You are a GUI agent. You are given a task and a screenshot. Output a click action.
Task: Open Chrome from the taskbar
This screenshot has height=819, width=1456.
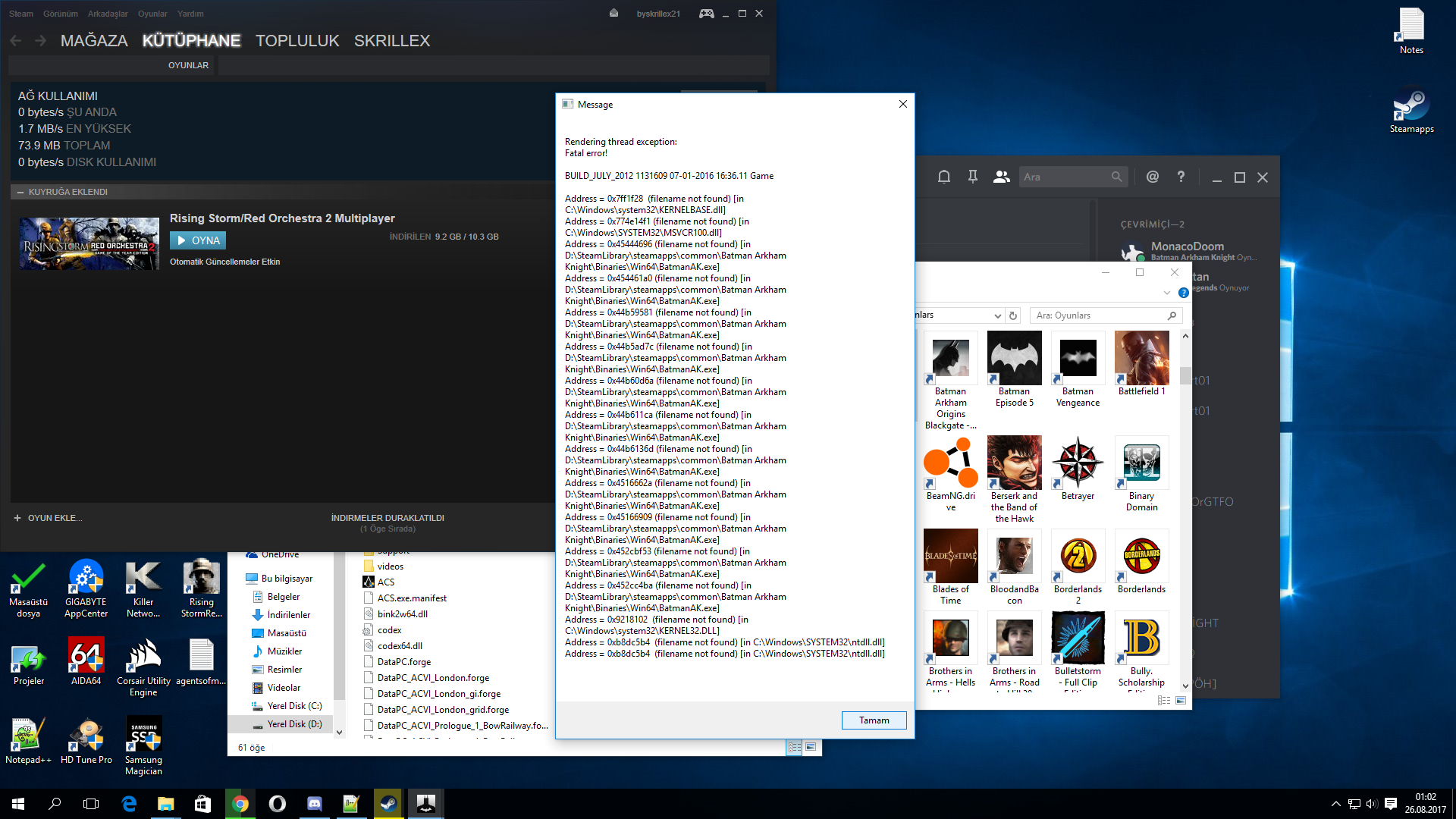240,804
